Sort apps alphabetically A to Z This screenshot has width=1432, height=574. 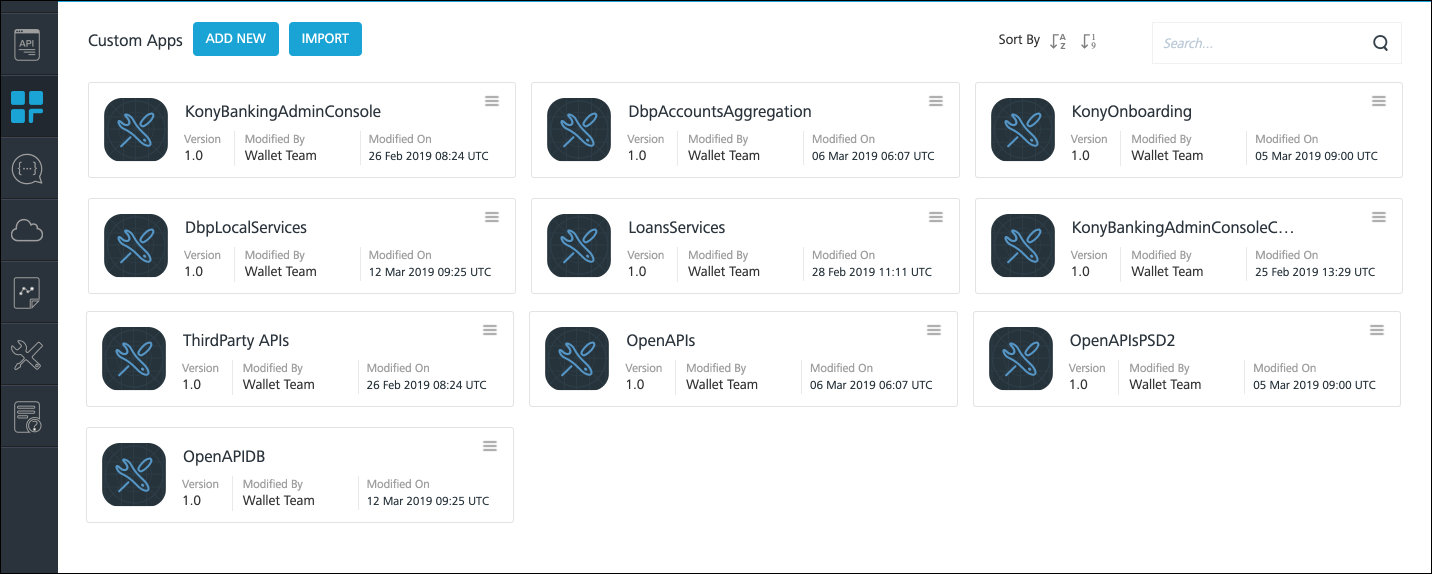[x=1058, y=41]
